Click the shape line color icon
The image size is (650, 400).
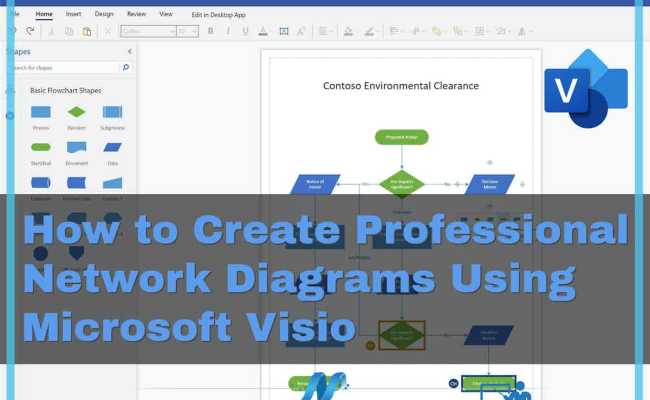point(369,32)
